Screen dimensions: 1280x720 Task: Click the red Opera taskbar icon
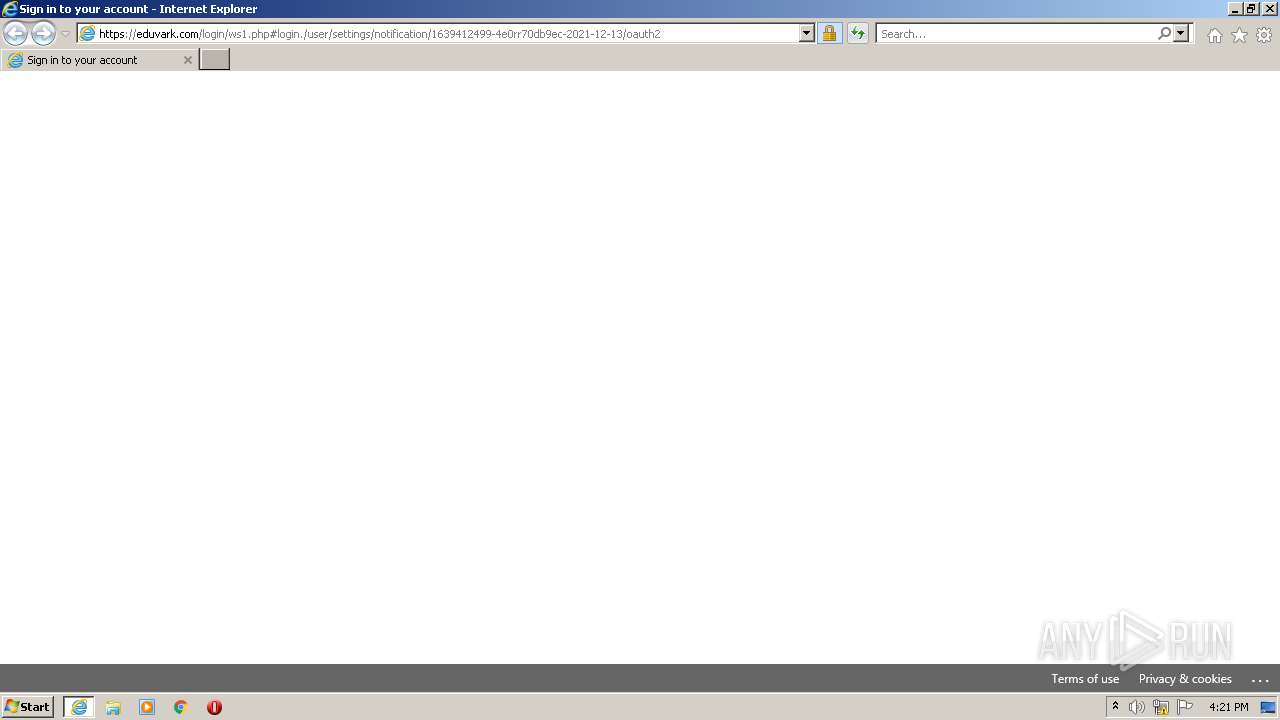(214, 707)
